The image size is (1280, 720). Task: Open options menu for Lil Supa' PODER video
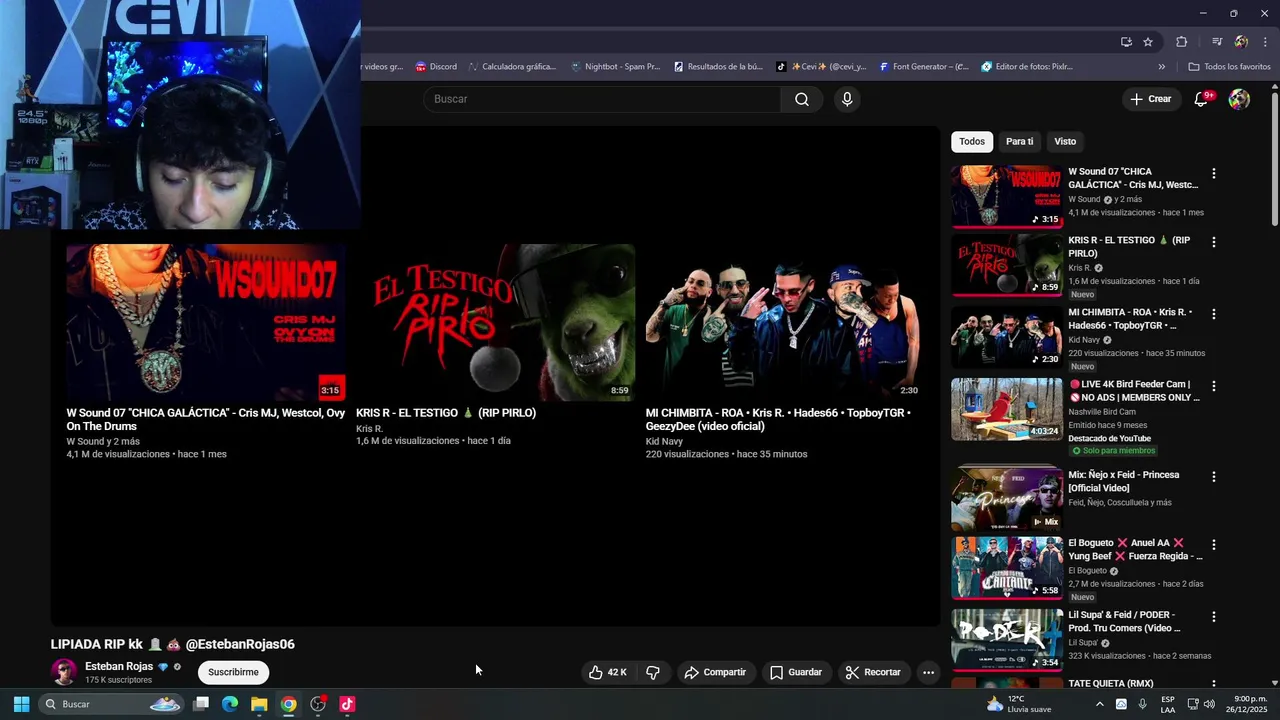(x=1214, y=617)
